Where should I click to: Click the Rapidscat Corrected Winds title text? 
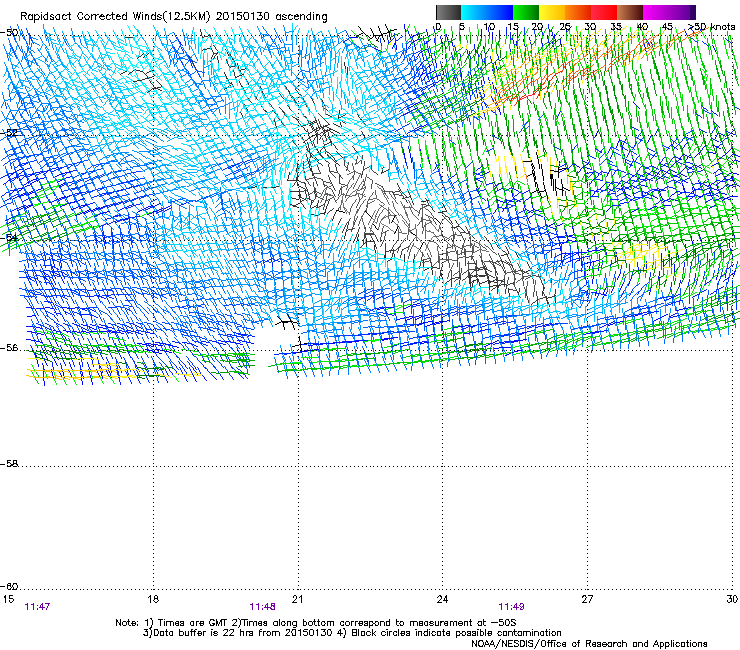tap(174, 16)
